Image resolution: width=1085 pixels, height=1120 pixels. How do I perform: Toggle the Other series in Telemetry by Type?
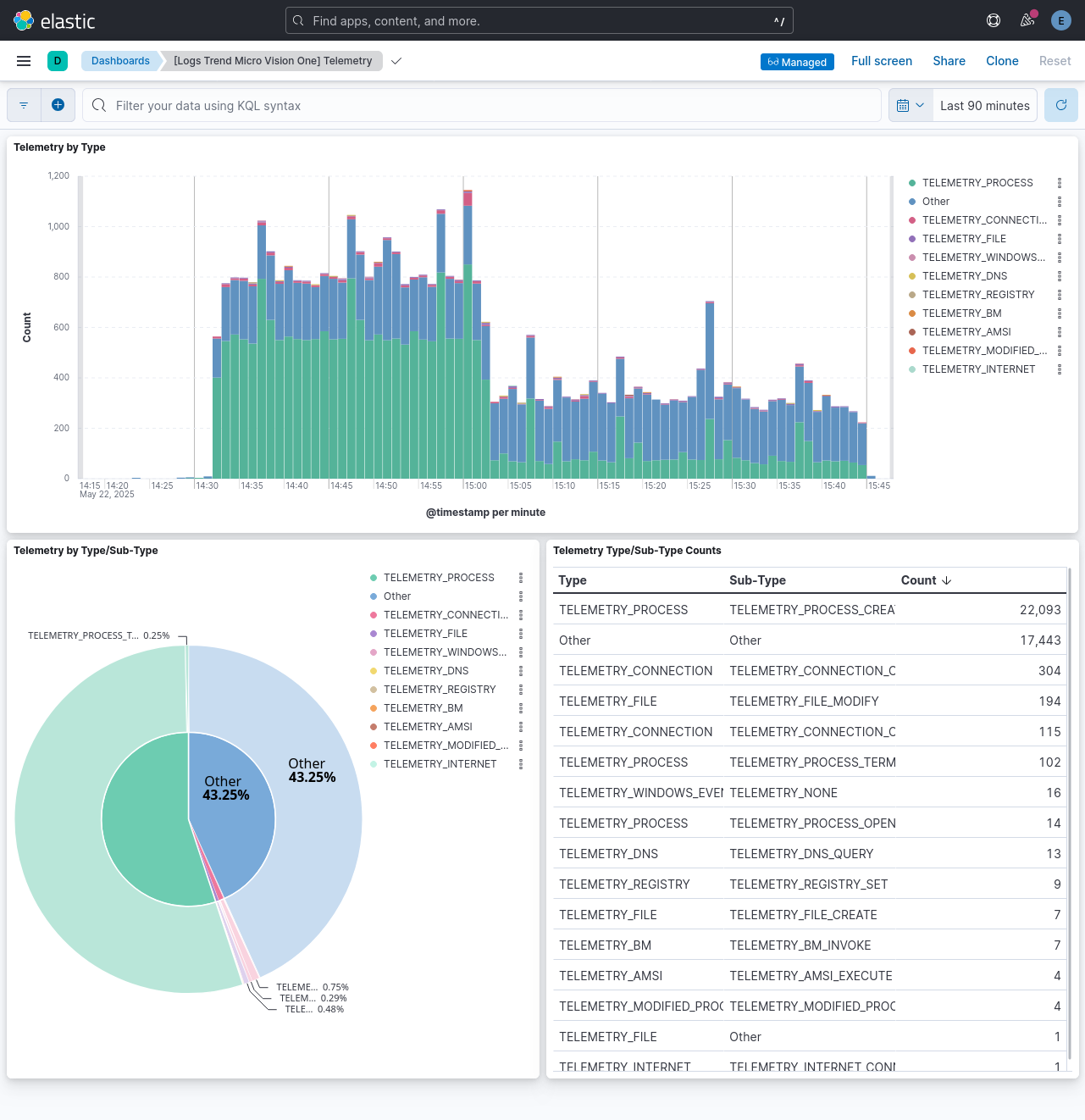[936, 201]
